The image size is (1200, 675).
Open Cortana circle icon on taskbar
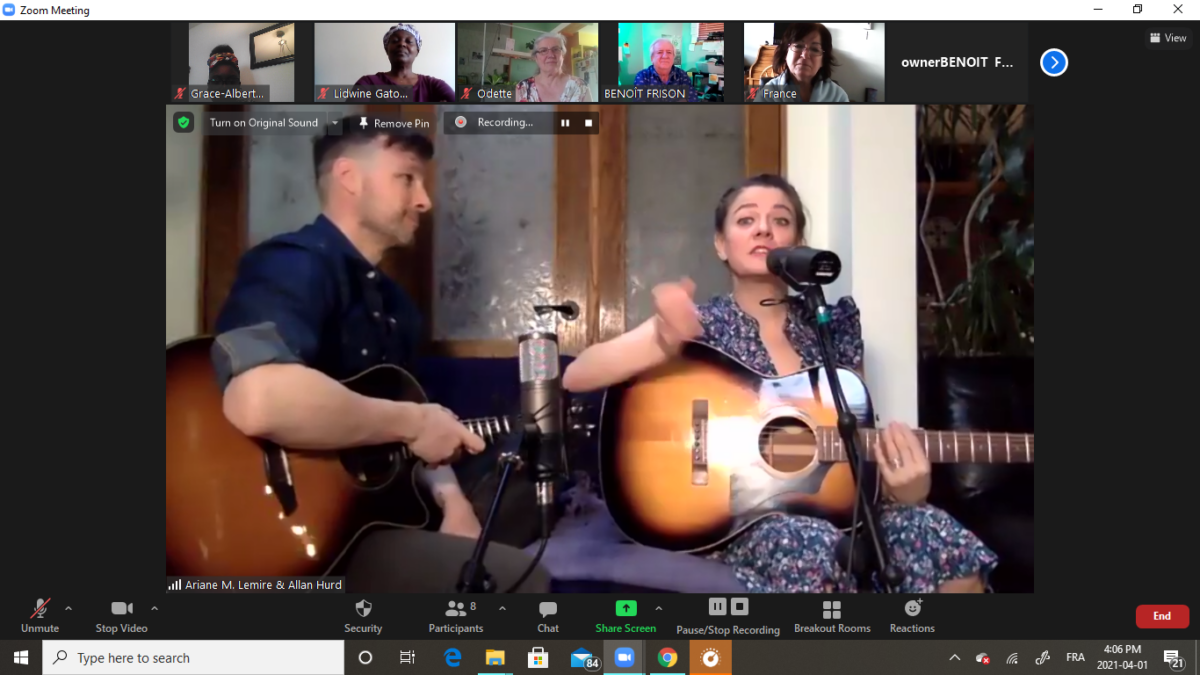click(365, 658)
